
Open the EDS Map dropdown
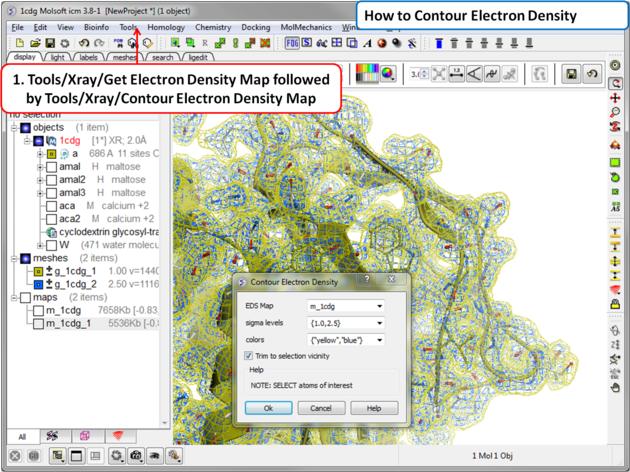(345, 306)
